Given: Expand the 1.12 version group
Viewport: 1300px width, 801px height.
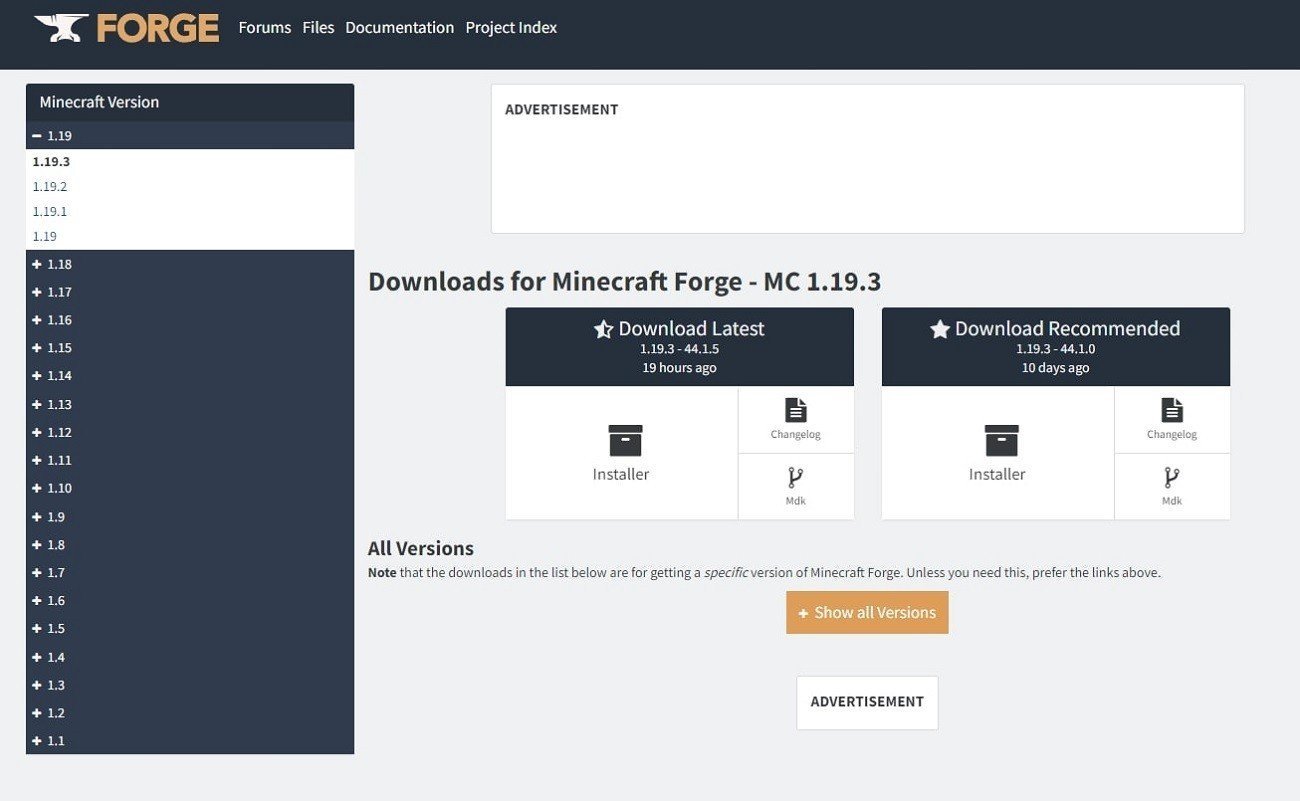Looking at the screenshot, I should 190,432.
